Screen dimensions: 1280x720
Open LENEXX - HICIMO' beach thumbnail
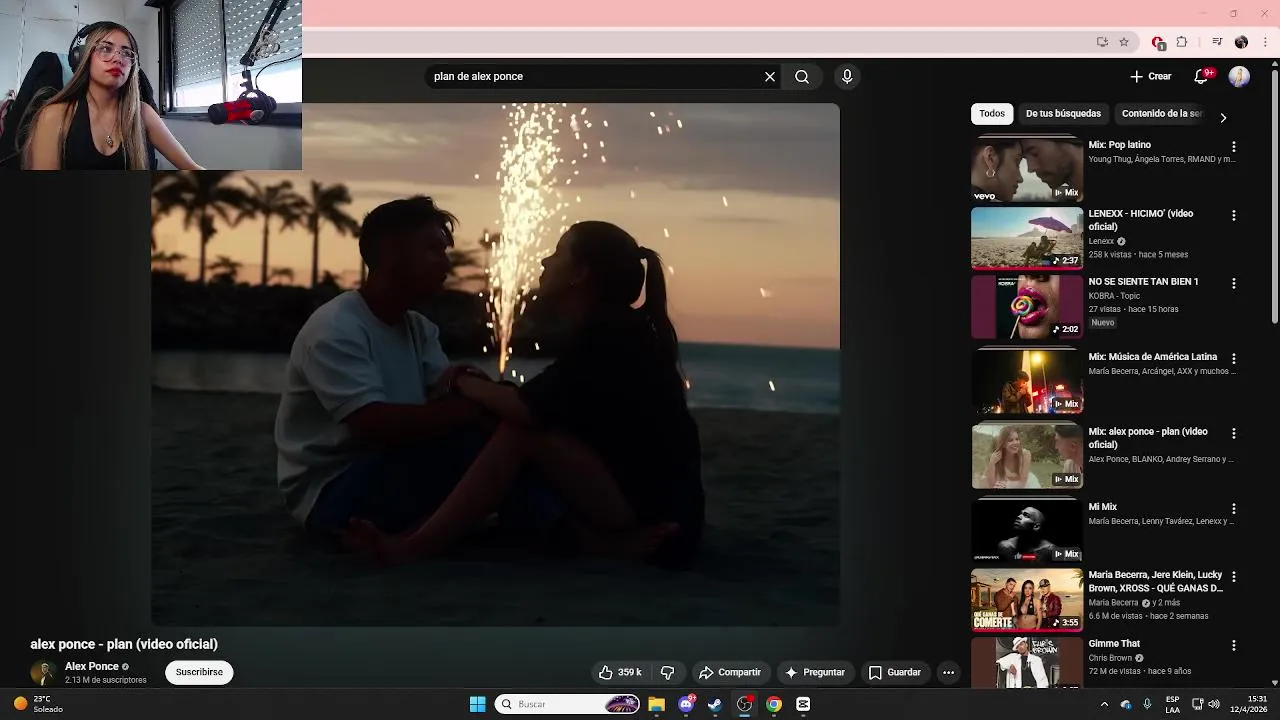point(1027,238)
